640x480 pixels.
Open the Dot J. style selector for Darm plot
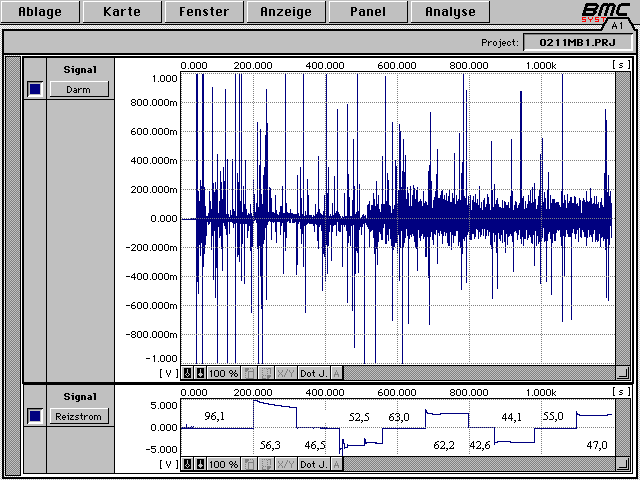tap(314, 373)
